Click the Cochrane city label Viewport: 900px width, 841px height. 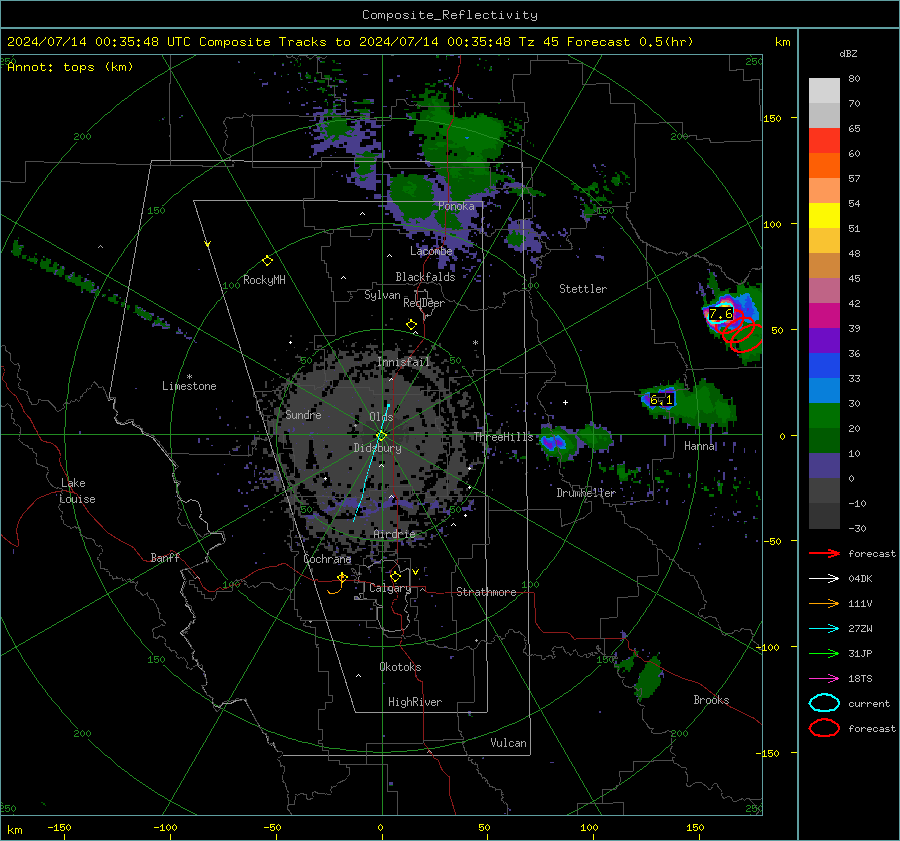(327, 559)
